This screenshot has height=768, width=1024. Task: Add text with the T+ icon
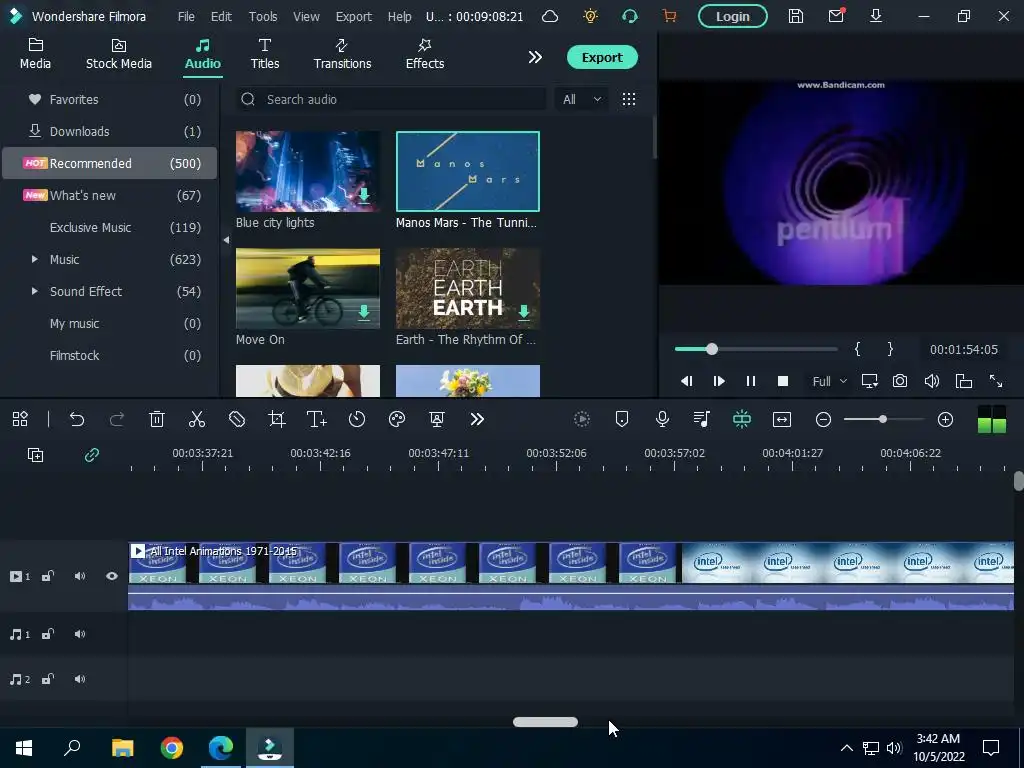tap(317, 419)
